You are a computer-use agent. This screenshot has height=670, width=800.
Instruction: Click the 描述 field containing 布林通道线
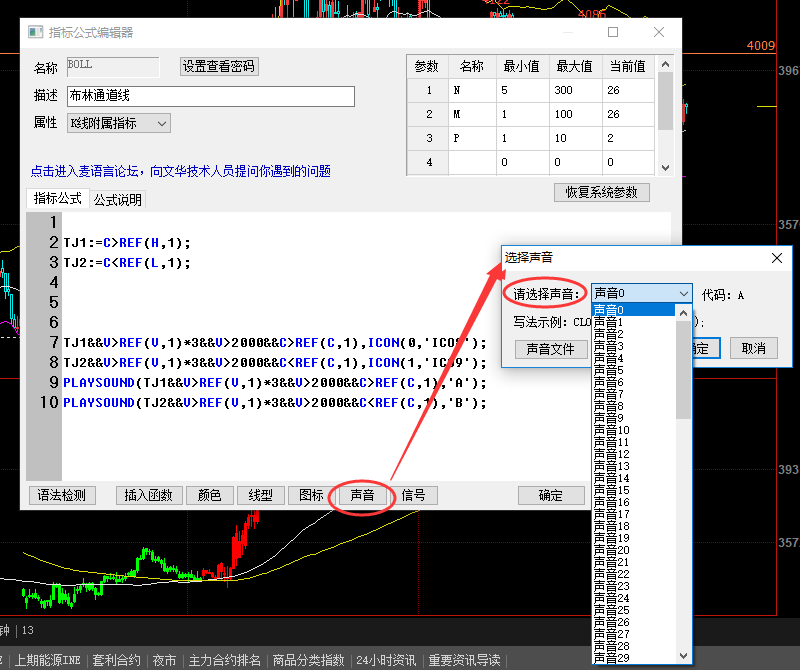[210, 96]
